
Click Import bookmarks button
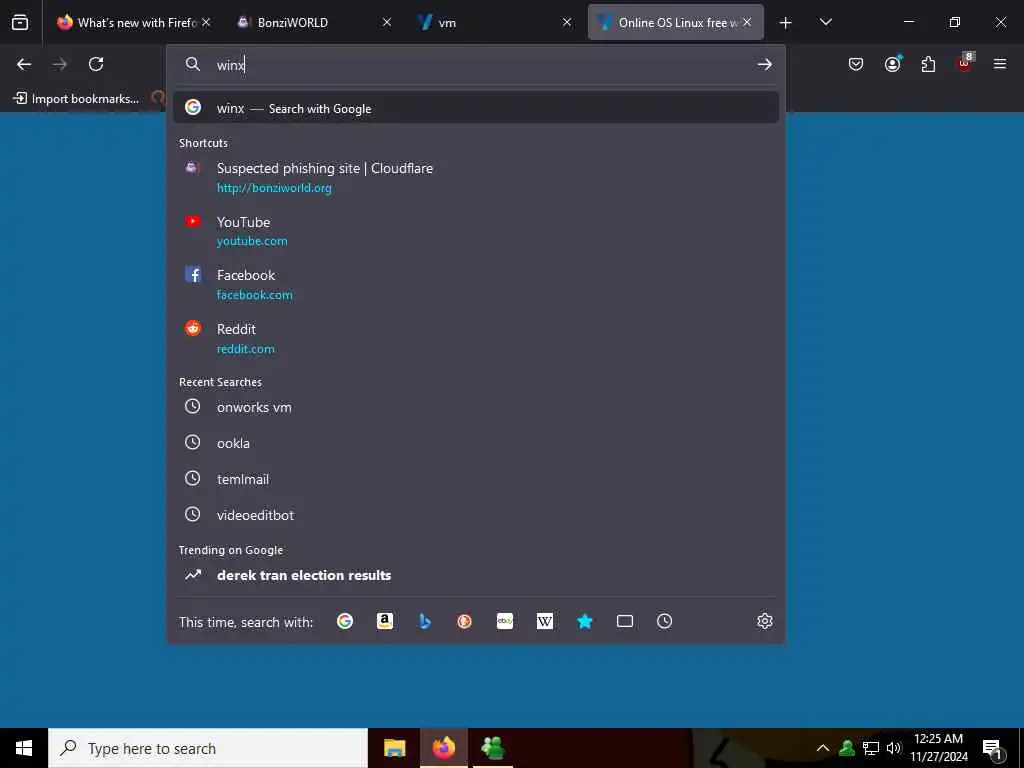pos(76,99)
